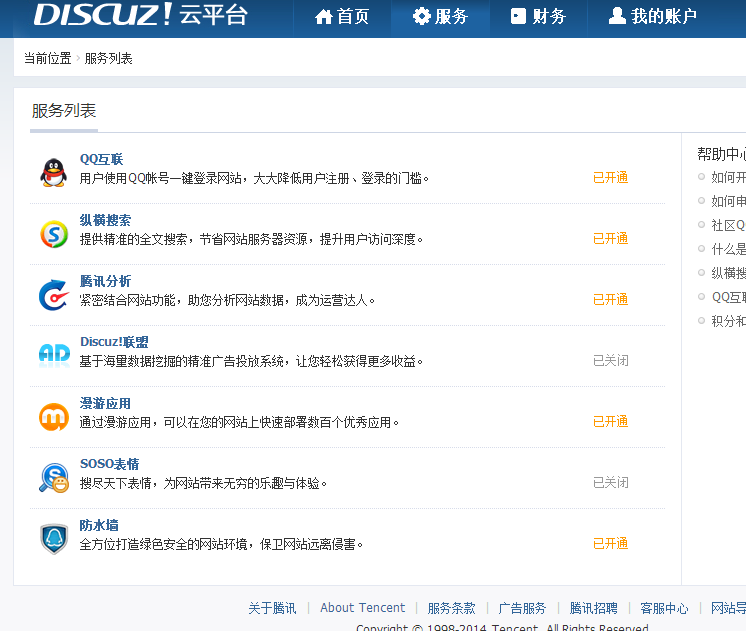746x631 pixels.
Task: Open the 客服中心 footer link
Action: click(x=664, y=608)
